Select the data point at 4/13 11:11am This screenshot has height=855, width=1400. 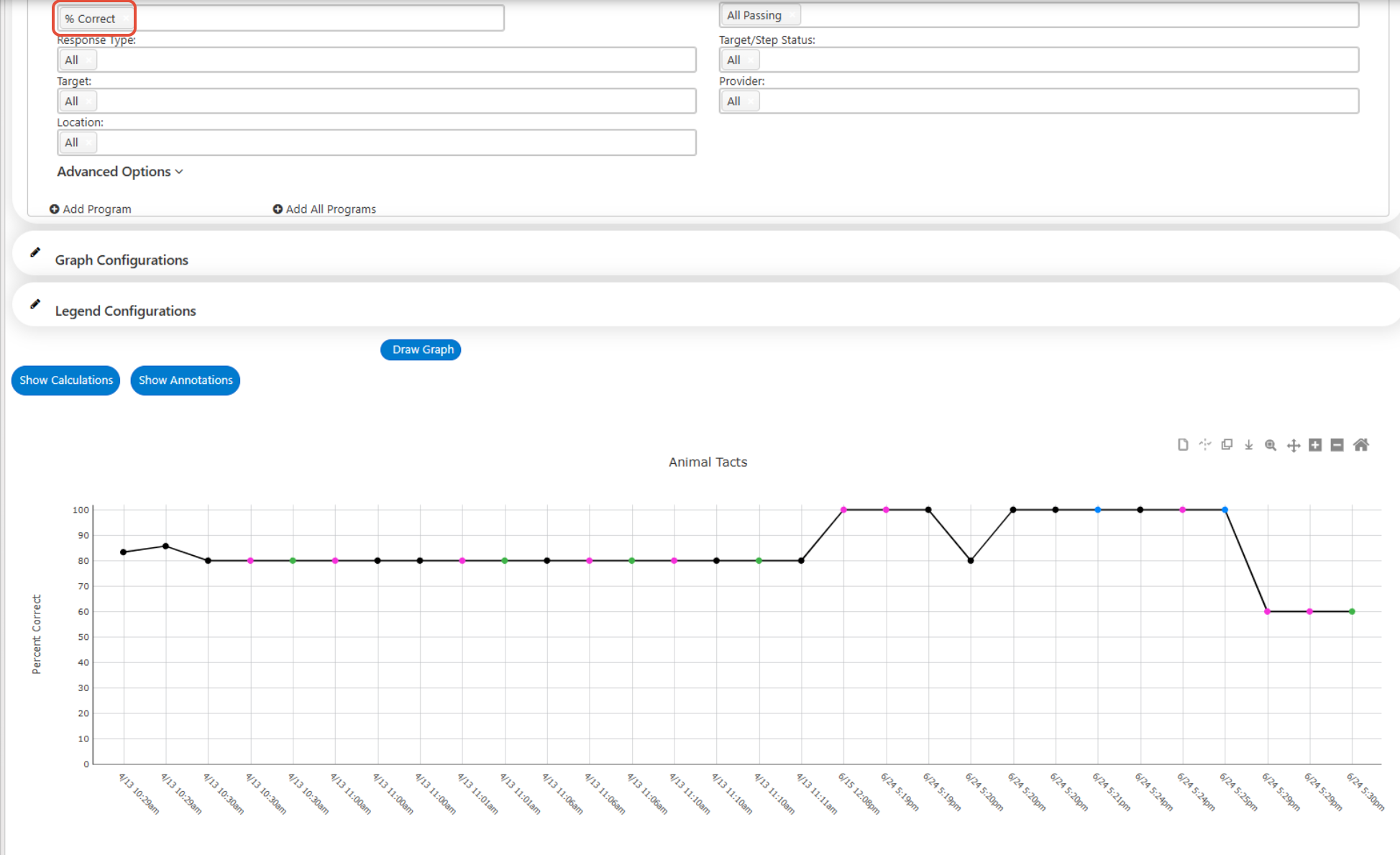[801, 561]
